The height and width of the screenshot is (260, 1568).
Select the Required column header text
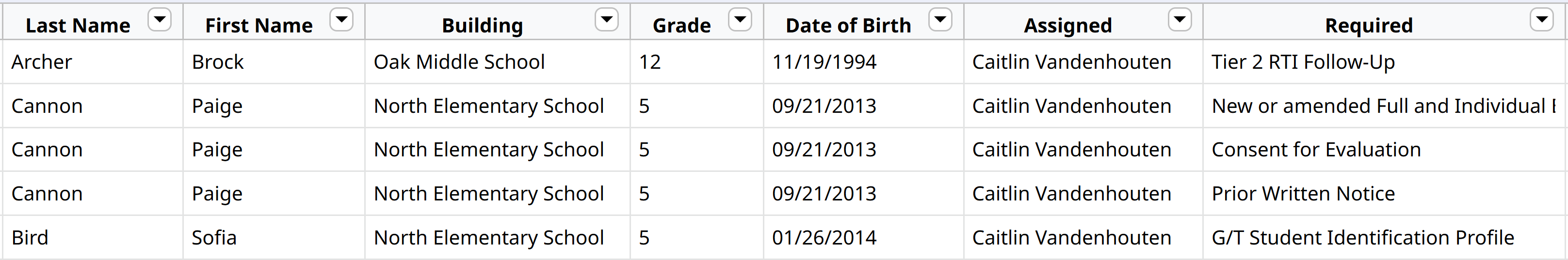pos(1369,26)
